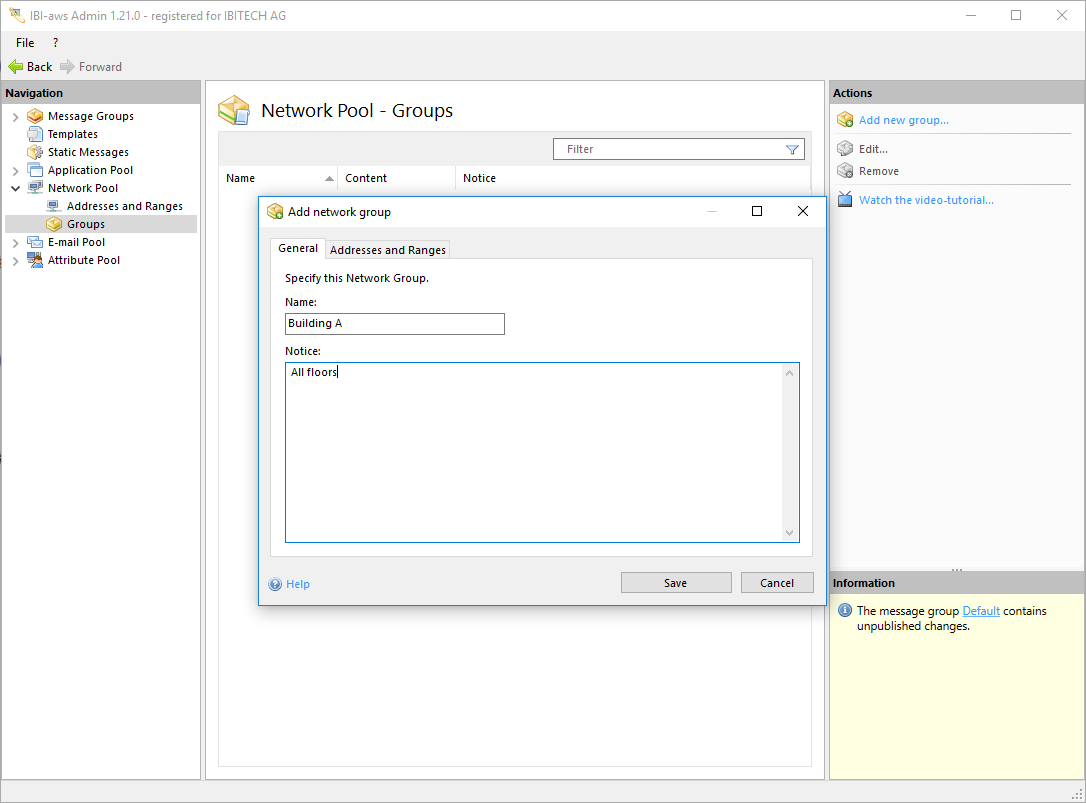The height and width of the screenshot is (803, 1086).
Task: Click the E-mail Pool icon
Action: coord(35,242)
